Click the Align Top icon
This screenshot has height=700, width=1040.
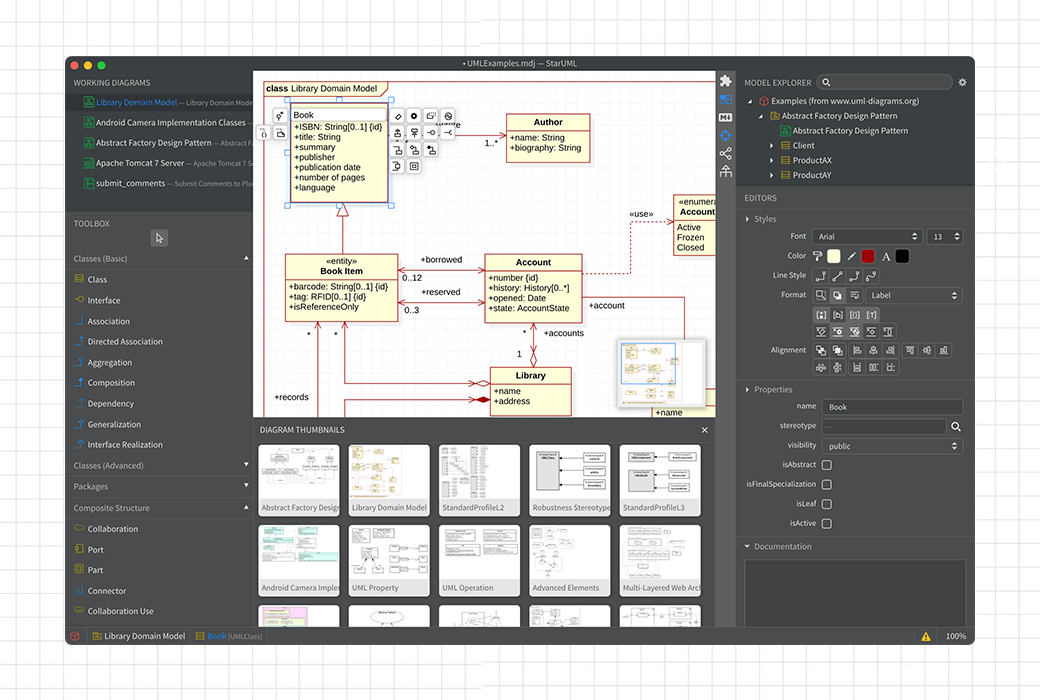click(910, 350)
